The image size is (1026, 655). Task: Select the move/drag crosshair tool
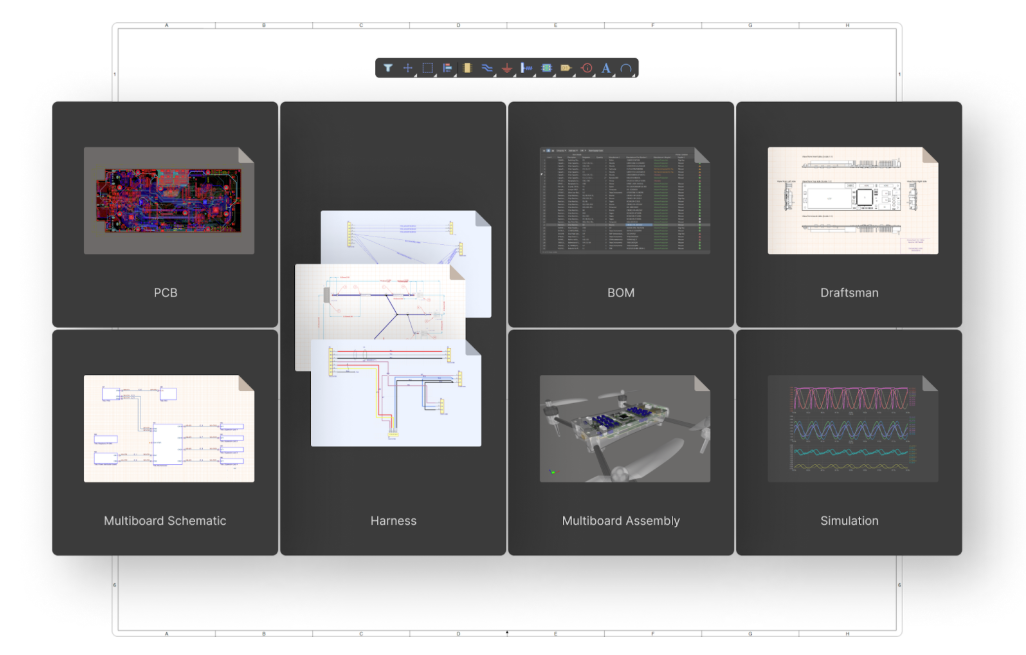point(408,68)
